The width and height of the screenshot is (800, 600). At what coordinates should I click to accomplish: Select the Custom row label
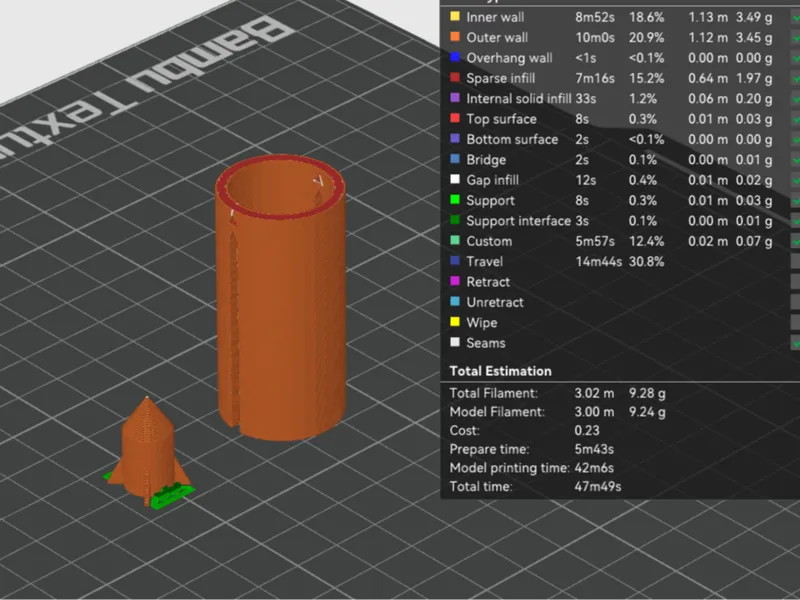pyautogui.click(x=489, y=241)
